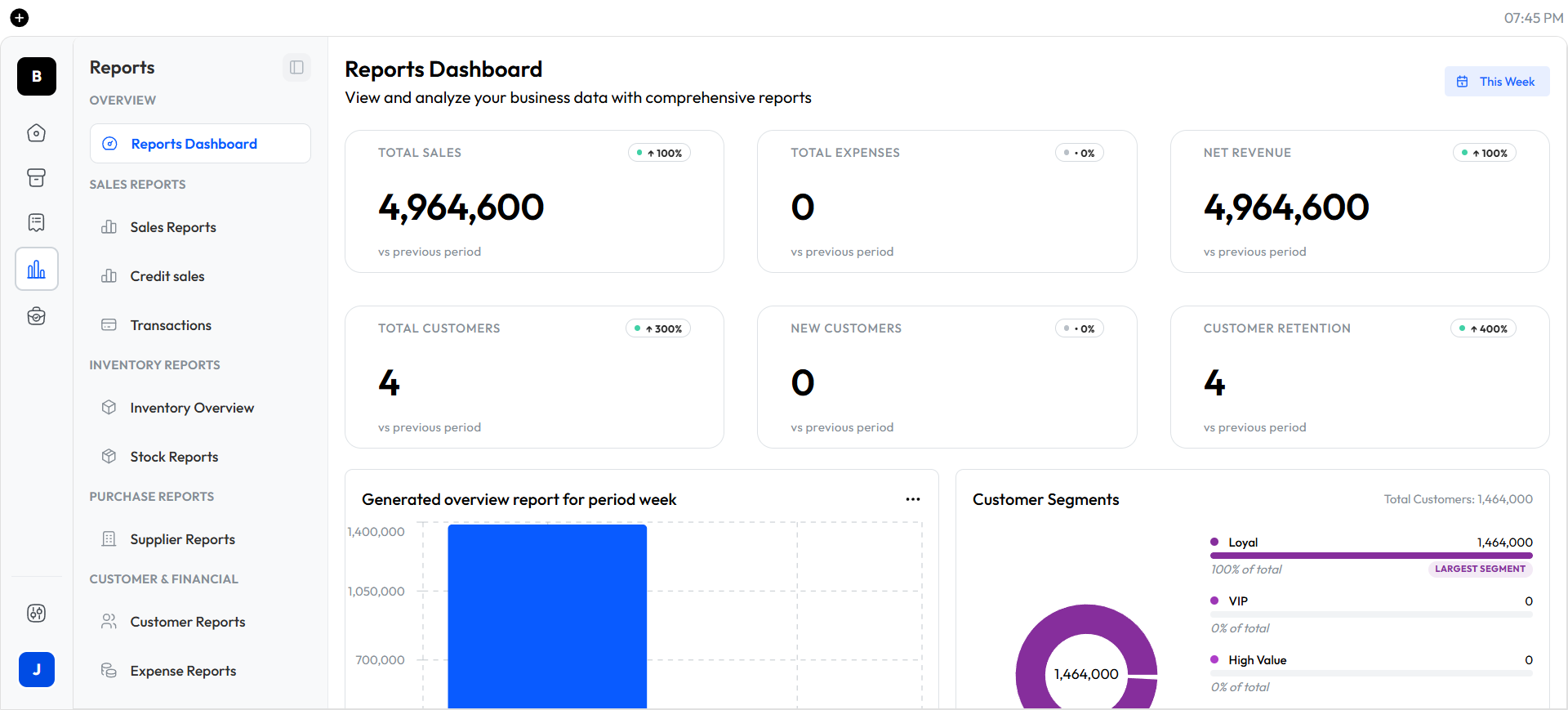The width and height of the screenshot is (1568, 710).
Task: Click the Total Customers card value 4
Action: click(390, 382)
